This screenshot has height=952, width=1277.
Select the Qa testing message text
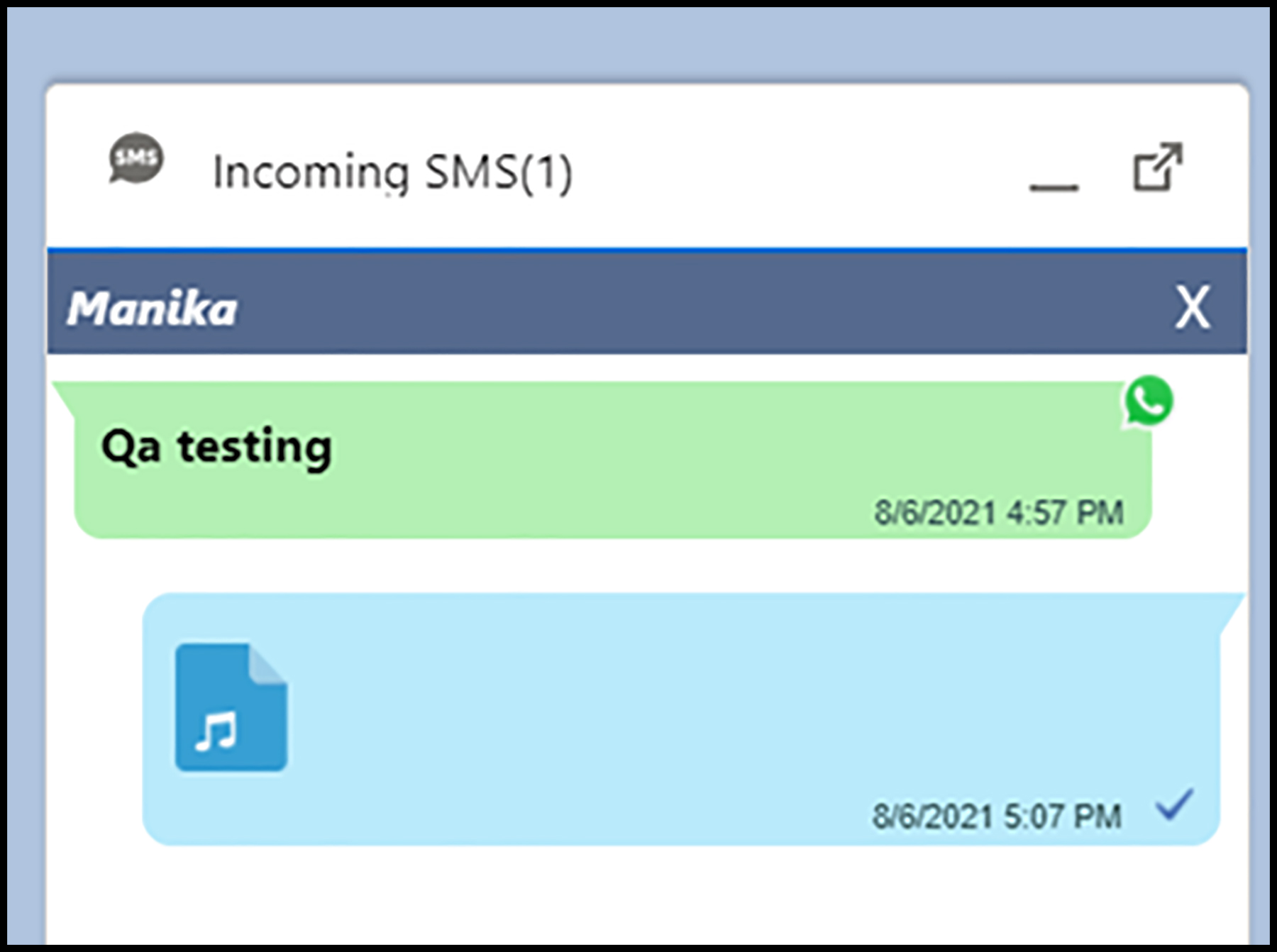point(216,448)
